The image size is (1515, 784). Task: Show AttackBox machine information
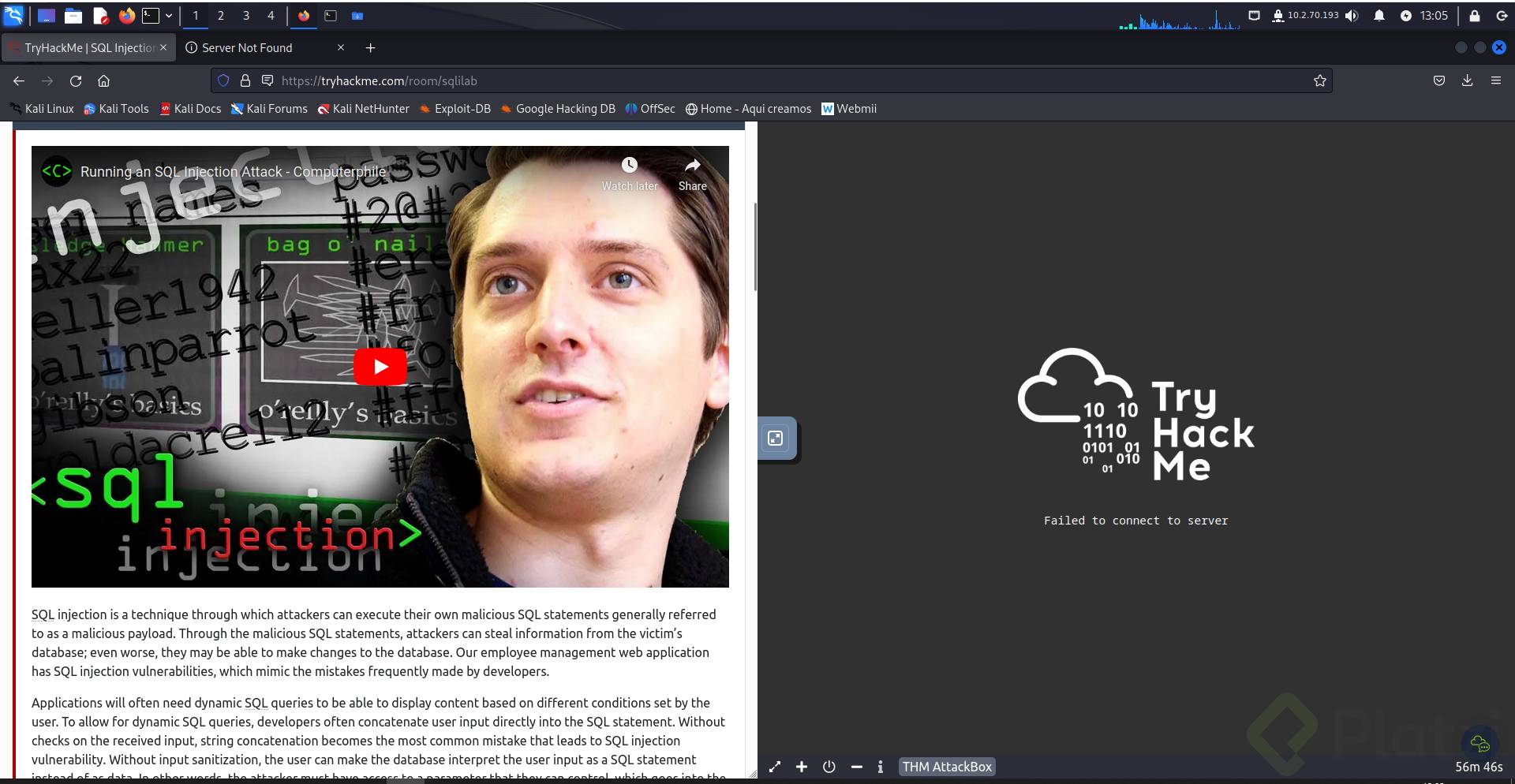click(881, 767)
